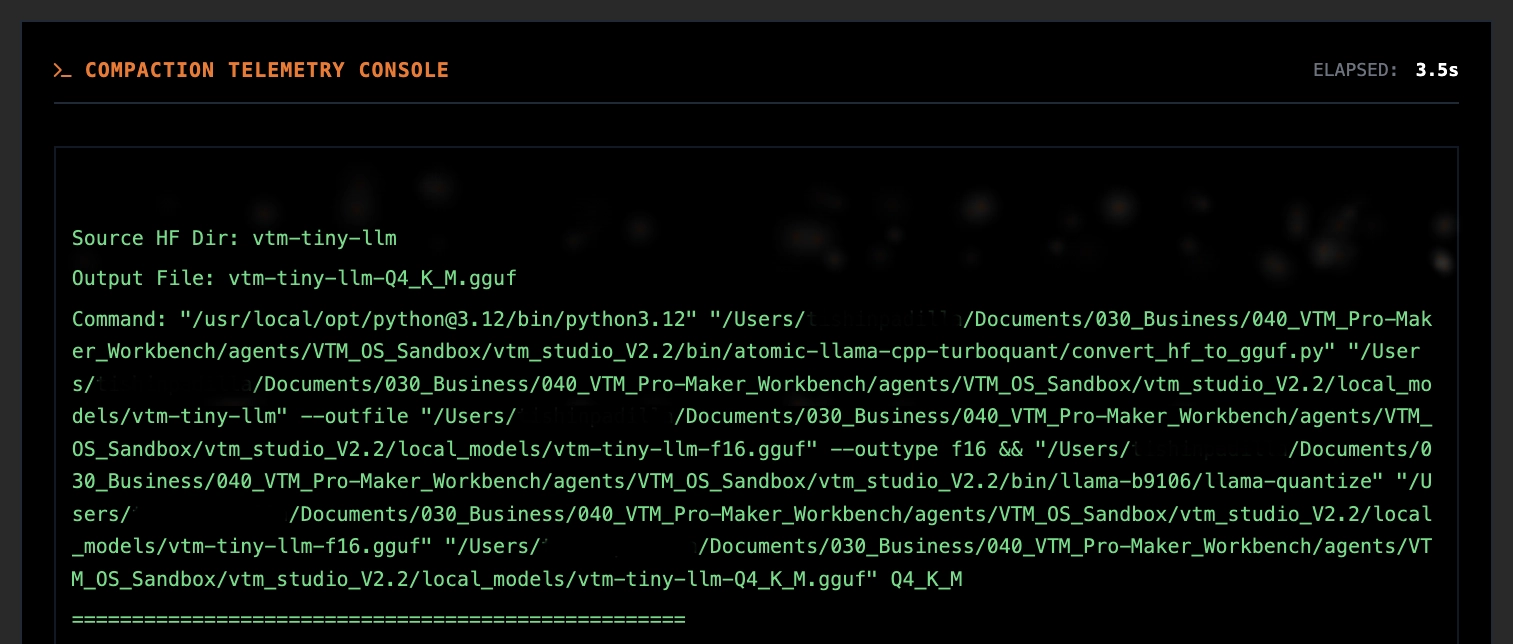
Task: Select the "/usr/local/opt/python@3.12/bin/python3.12" interpreter path
Action: (439, 319)
